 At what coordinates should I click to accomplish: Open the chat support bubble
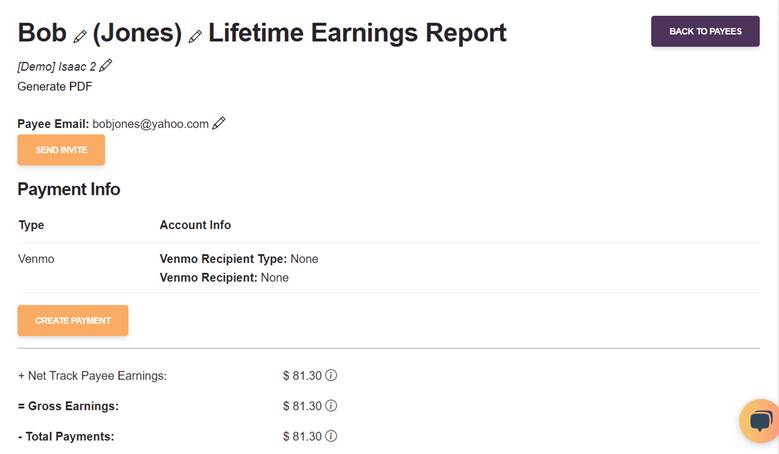click(x=760, y=421)
